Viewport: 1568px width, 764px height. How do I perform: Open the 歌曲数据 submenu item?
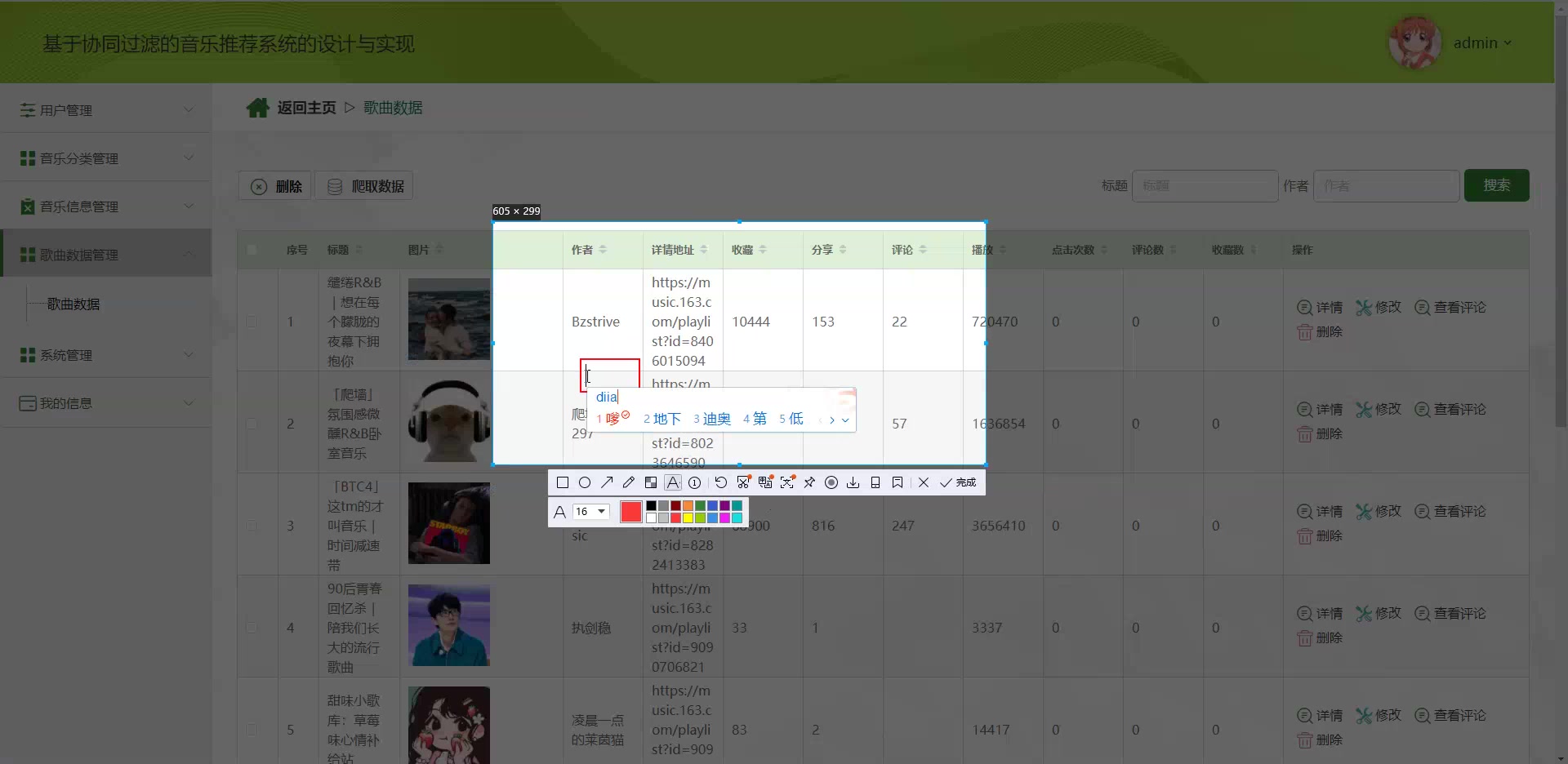pyautogui.click(x=73, y=304)
